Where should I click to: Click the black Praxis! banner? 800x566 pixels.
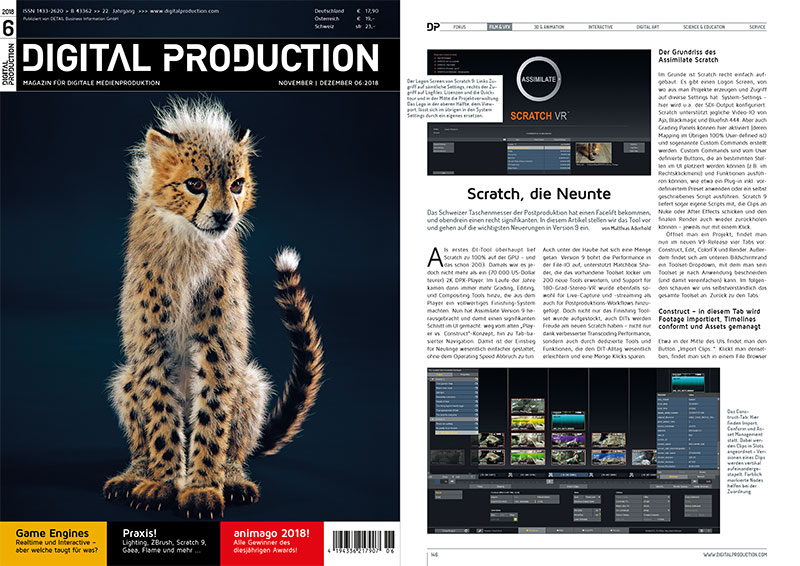pos(164,543)
